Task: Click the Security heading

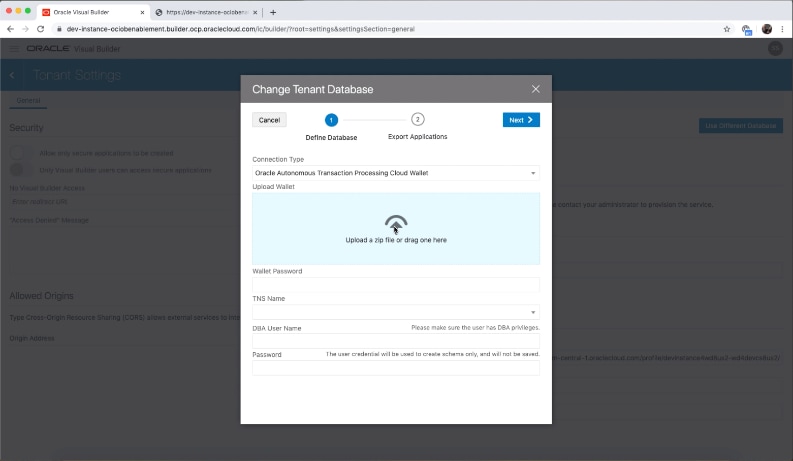Action: [x=26, y=128]
